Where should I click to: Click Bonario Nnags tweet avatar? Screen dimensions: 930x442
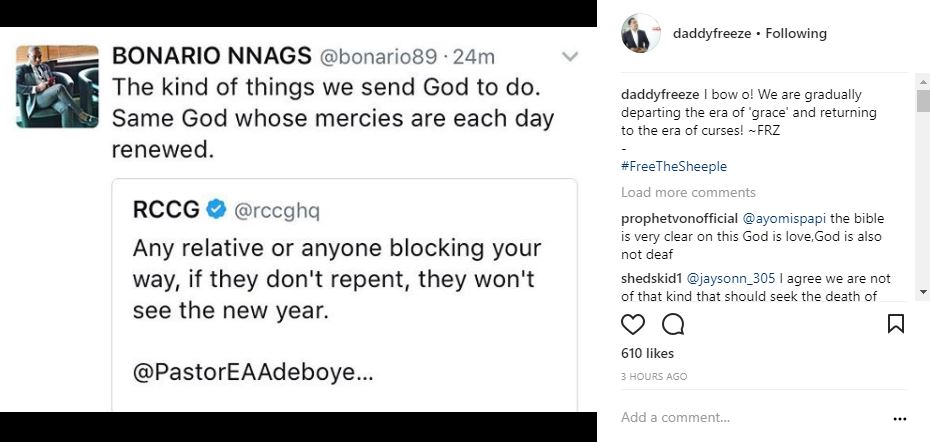[x=57, y=85]
